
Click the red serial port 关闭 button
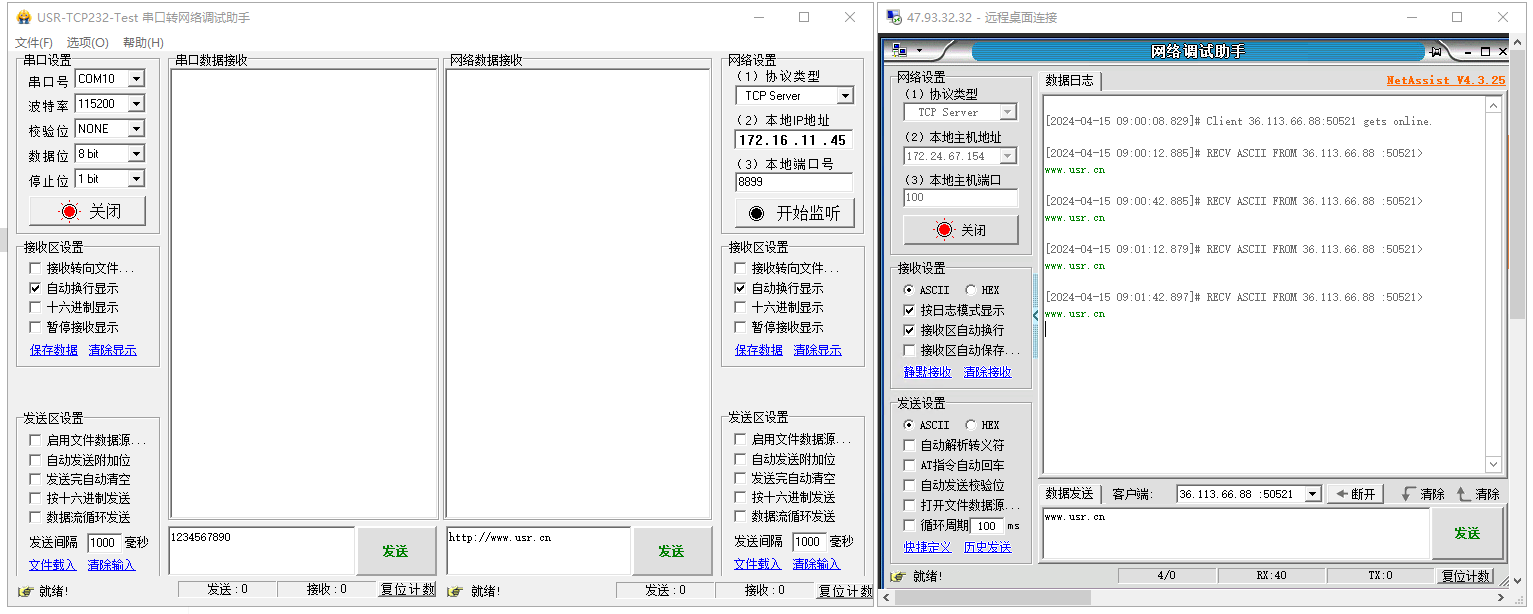(x=87, y=211)
